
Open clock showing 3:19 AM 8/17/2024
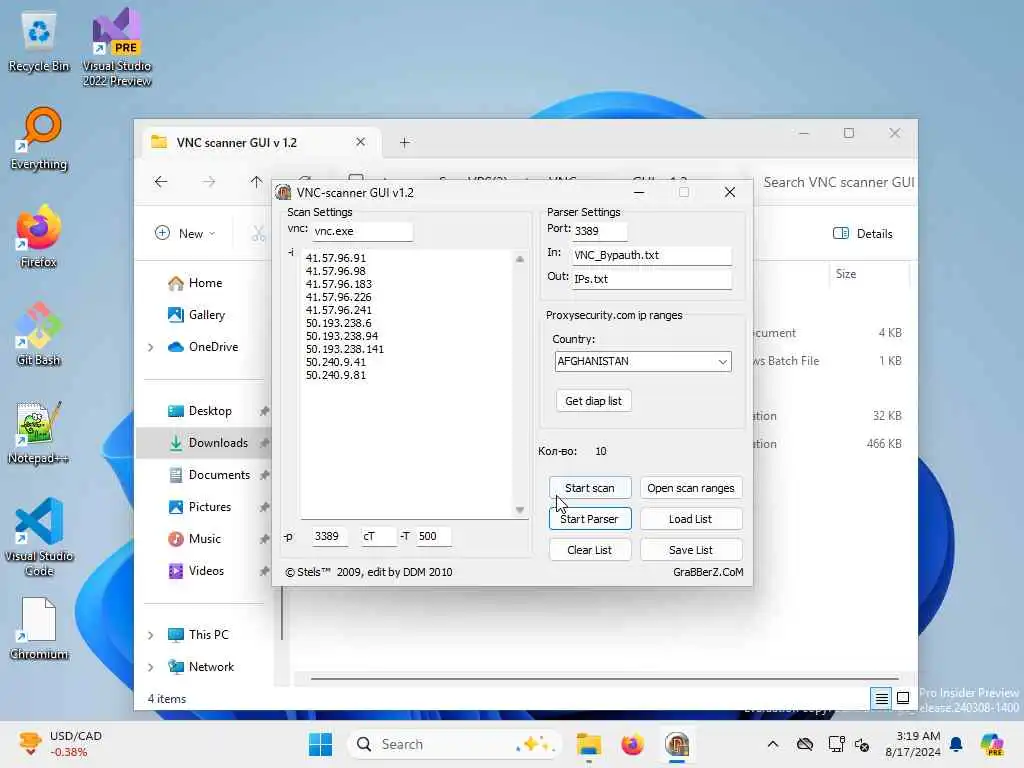912,744
